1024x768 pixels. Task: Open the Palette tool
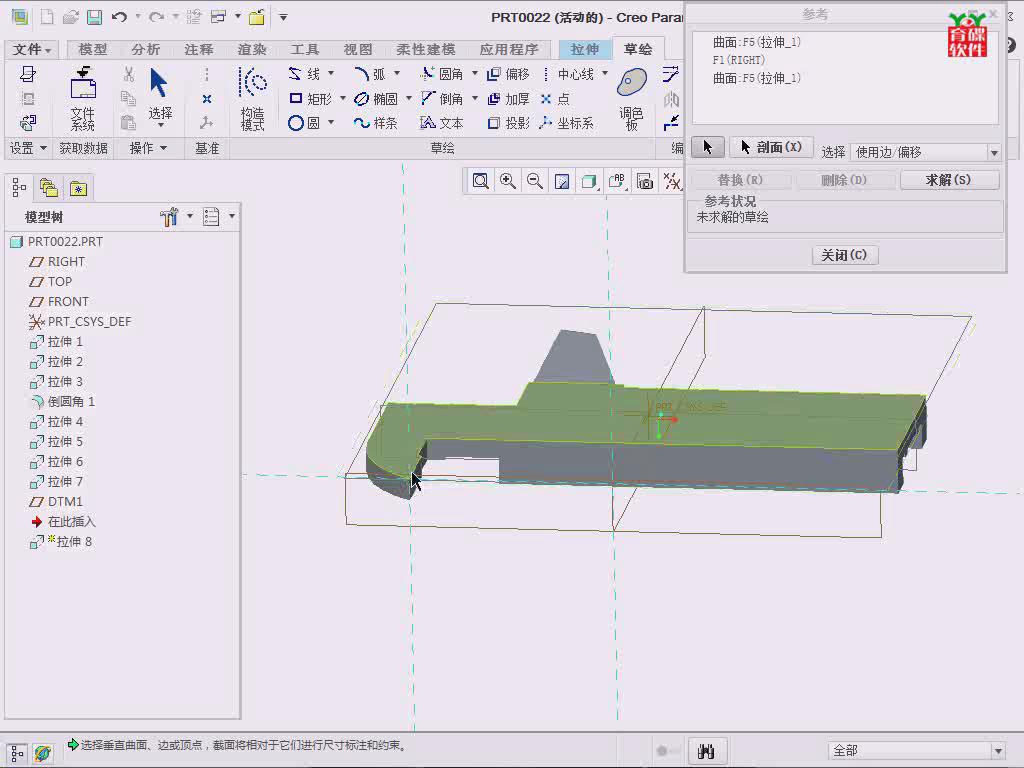632,98
